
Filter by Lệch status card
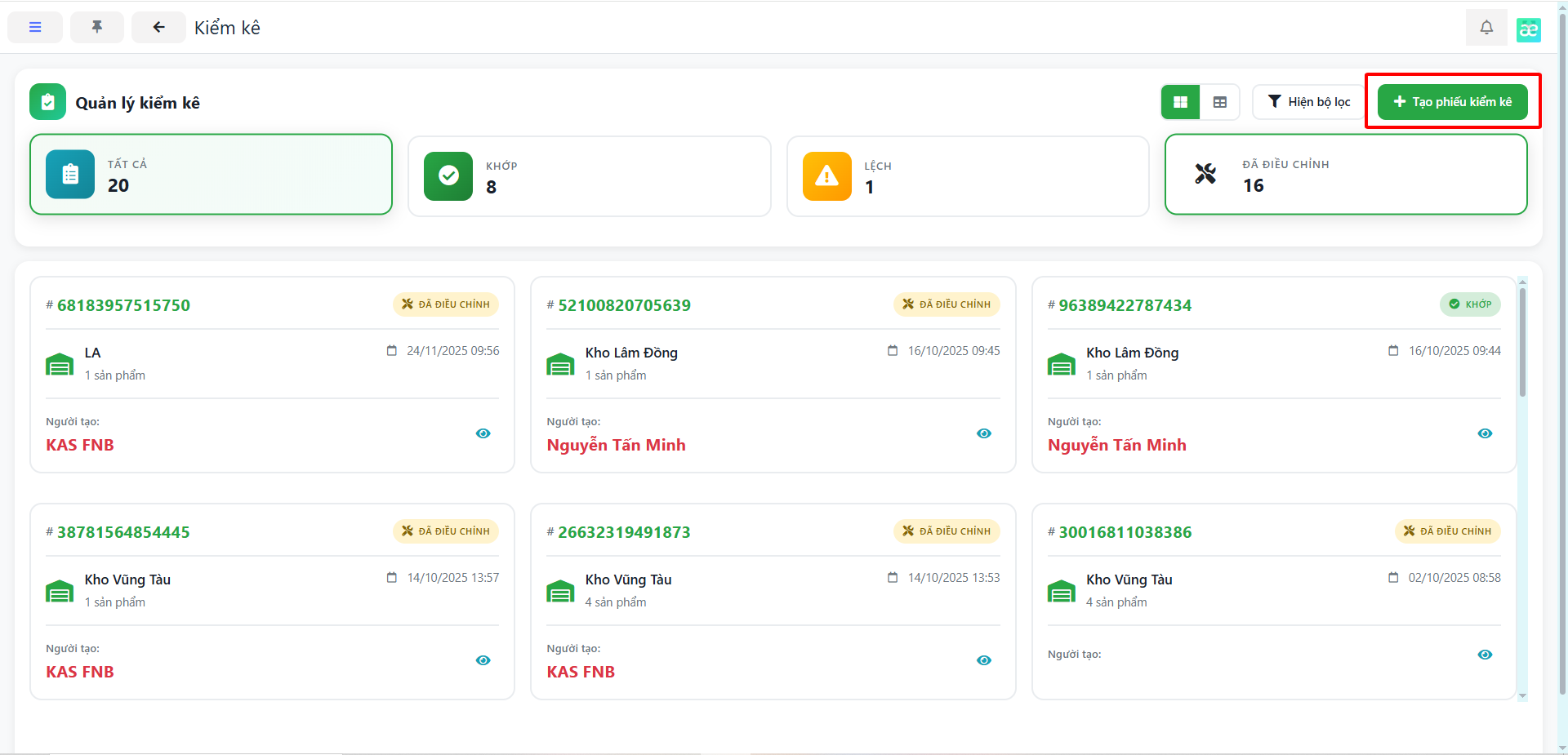pos(967,176)
